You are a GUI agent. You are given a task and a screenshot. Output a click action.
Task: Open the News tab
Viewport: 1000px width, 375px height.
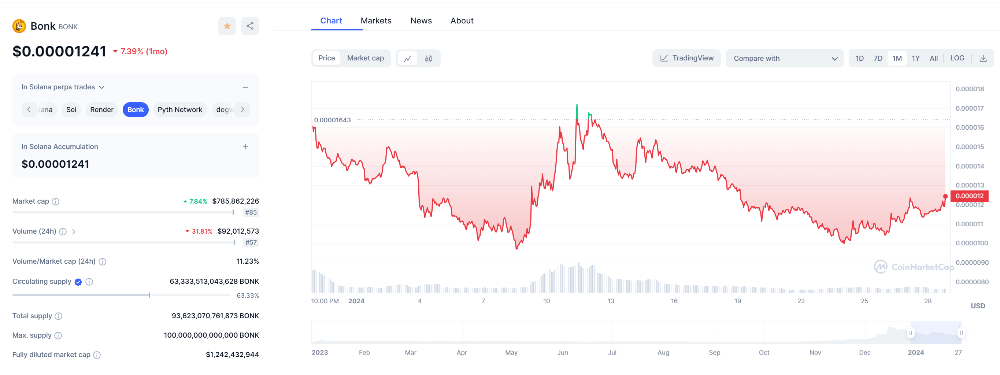[421, 20]
